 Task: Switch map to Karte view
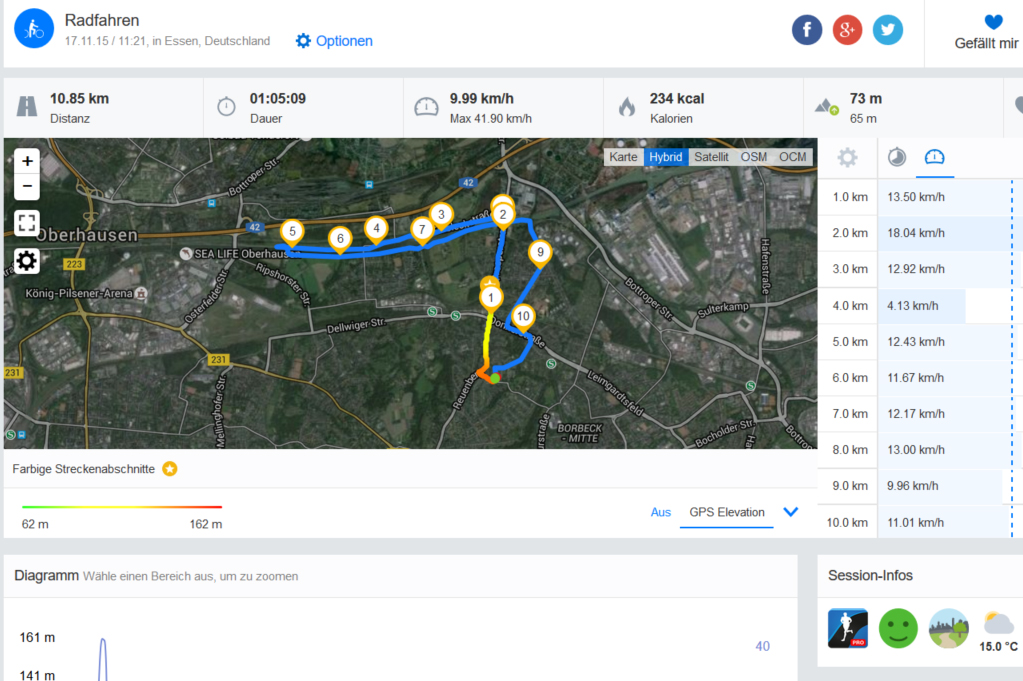click(x=623, y=157)
